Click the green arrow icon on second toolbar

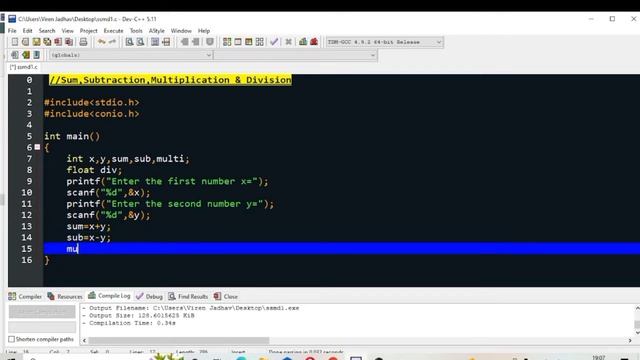point(26,55)
